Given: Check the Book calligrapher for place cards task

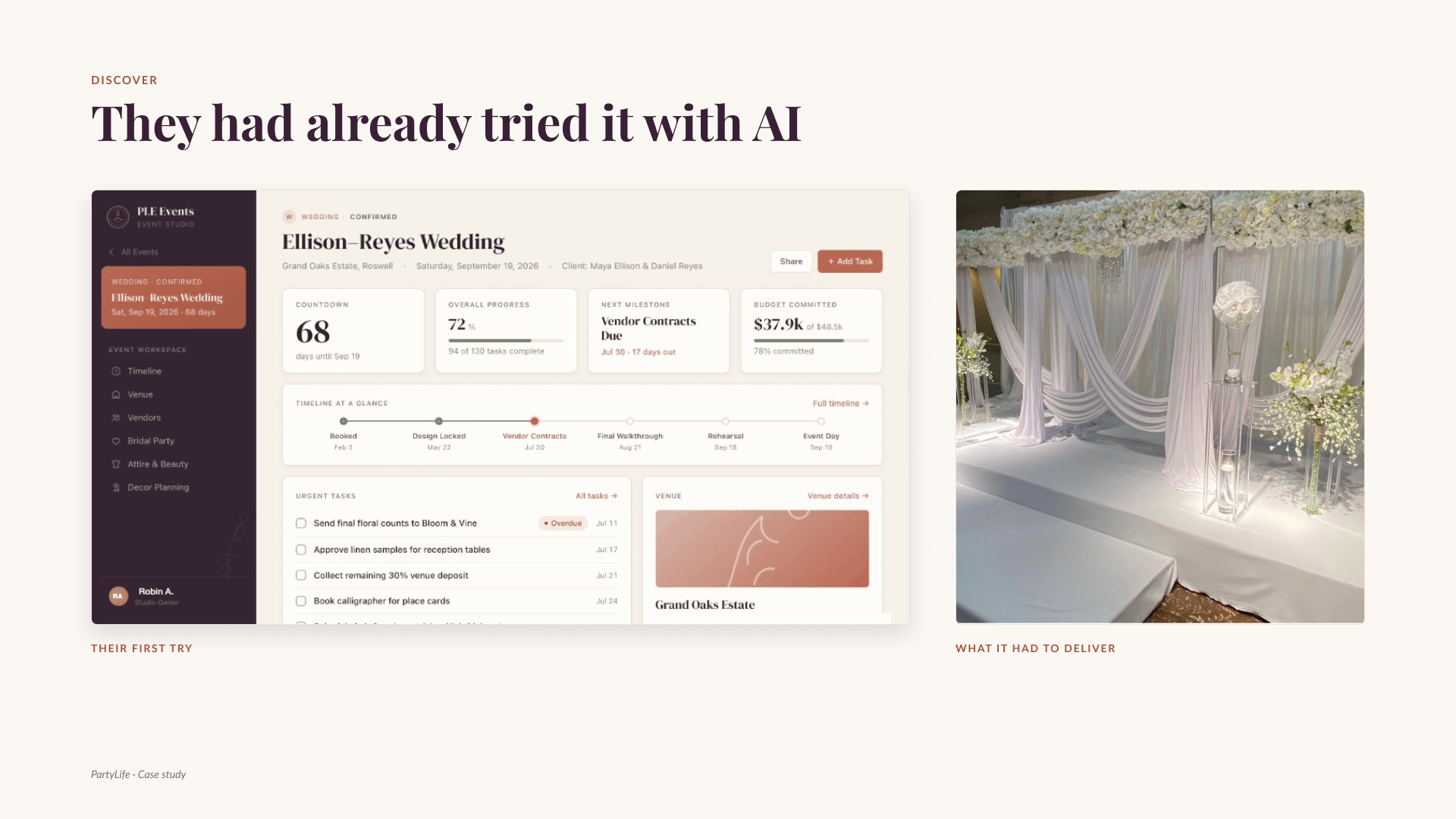Looking at the screenshot, I should coord(301,601).
